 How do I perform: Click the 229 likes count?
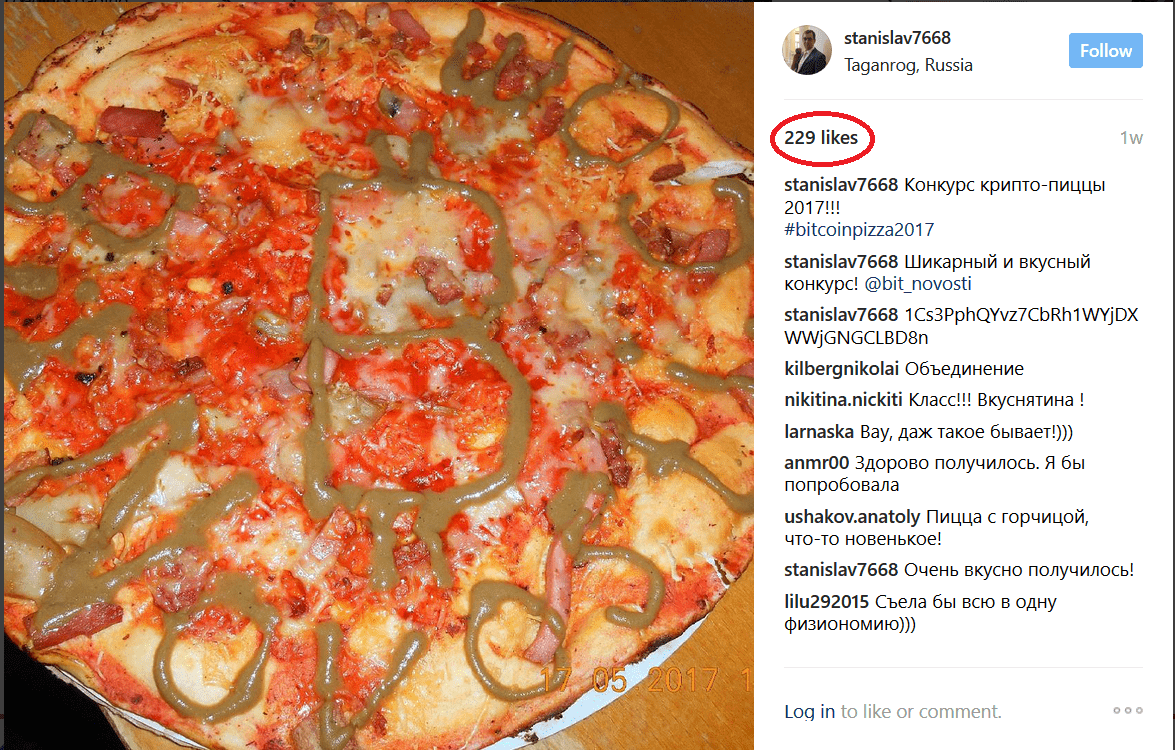click(821, 138)
